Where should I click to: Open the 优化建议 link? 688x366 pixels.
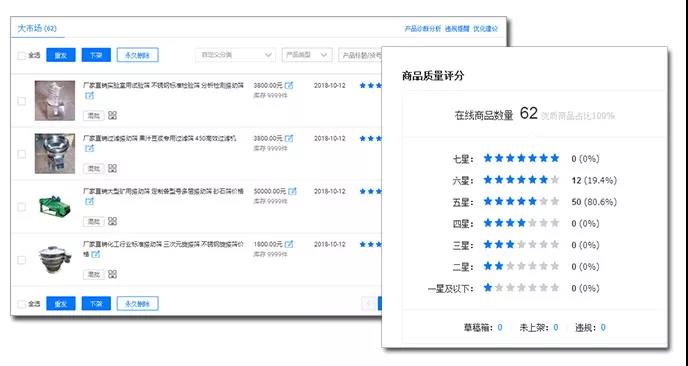pyautogui.click(x=486, y=29)
